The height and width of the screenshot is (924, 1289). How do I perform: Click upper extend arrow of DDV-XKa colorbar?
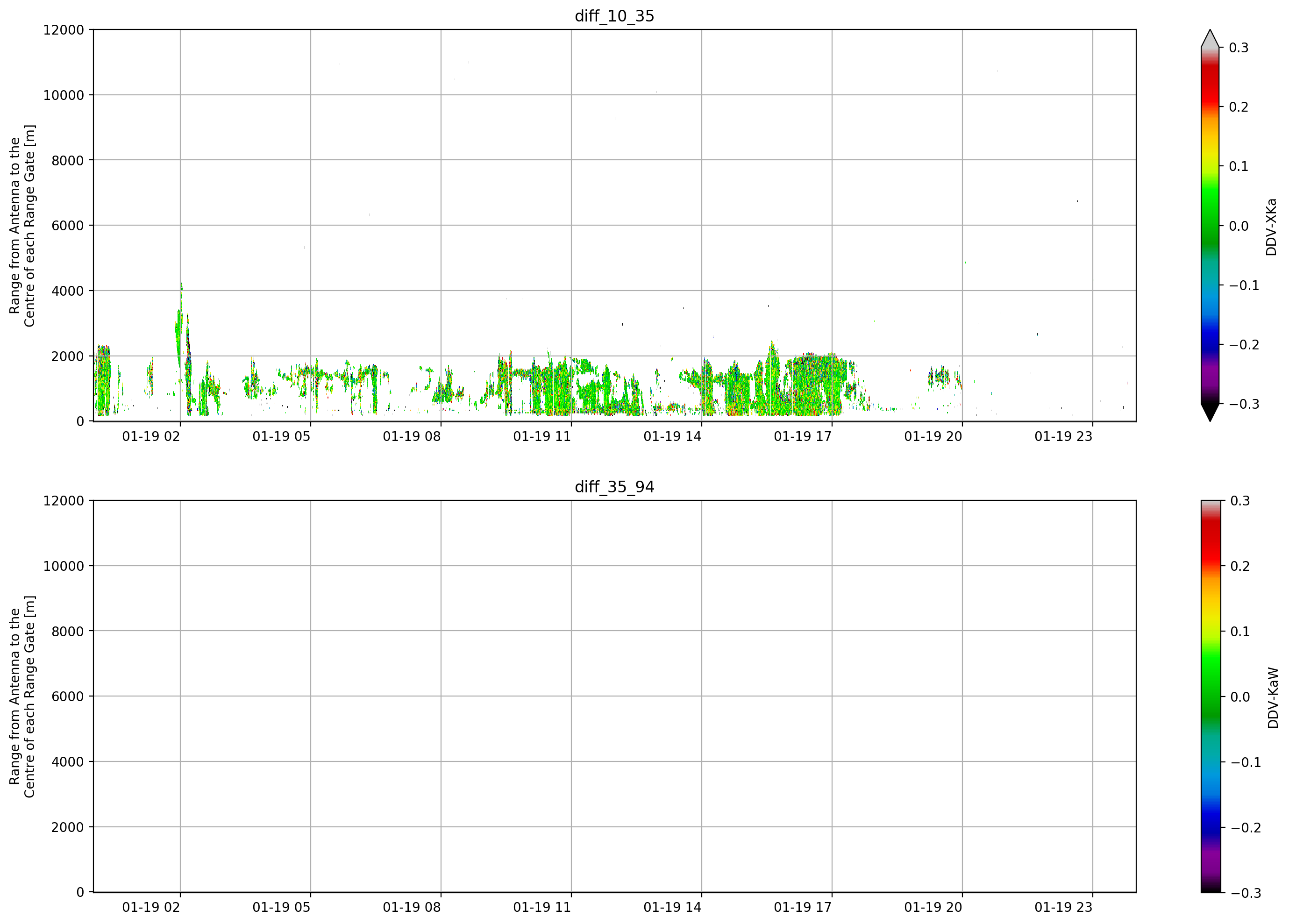pos(1210,39)
